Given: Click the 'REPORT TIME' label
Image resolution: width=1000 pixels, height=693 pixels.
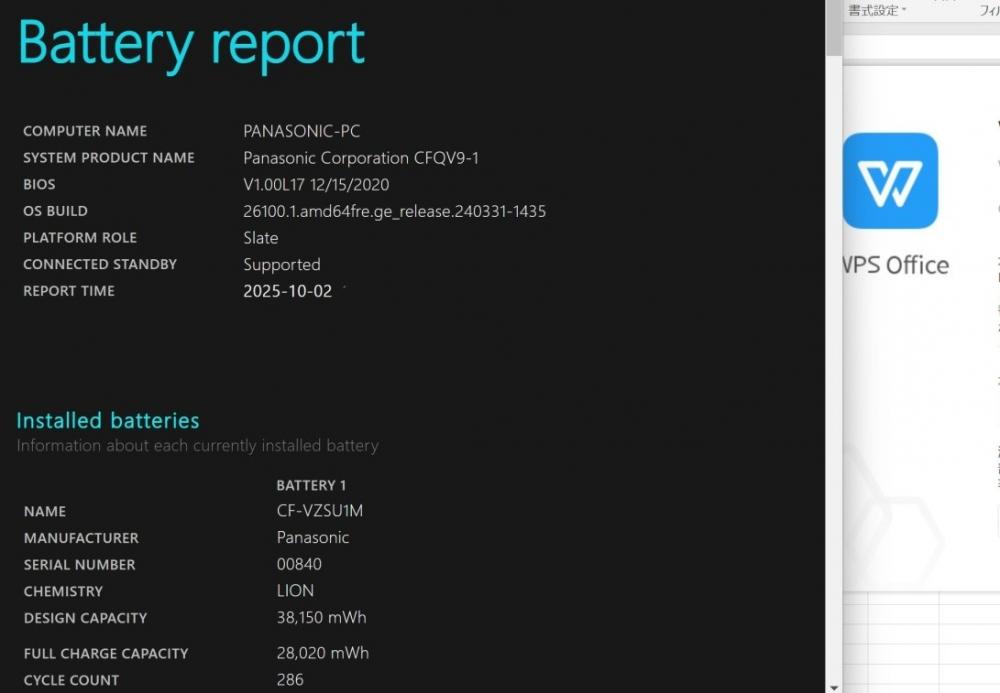Looking at the screenshot, I should 69,291.
